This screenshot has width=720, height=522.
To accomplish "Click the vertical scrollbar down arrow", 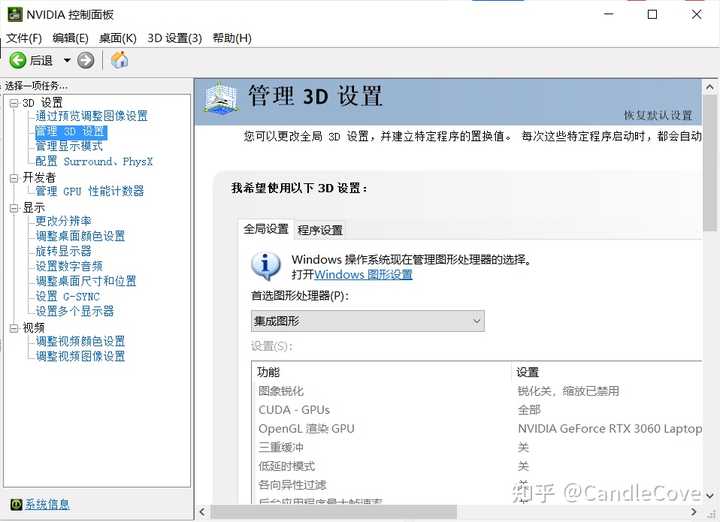I will click(710, 496).
